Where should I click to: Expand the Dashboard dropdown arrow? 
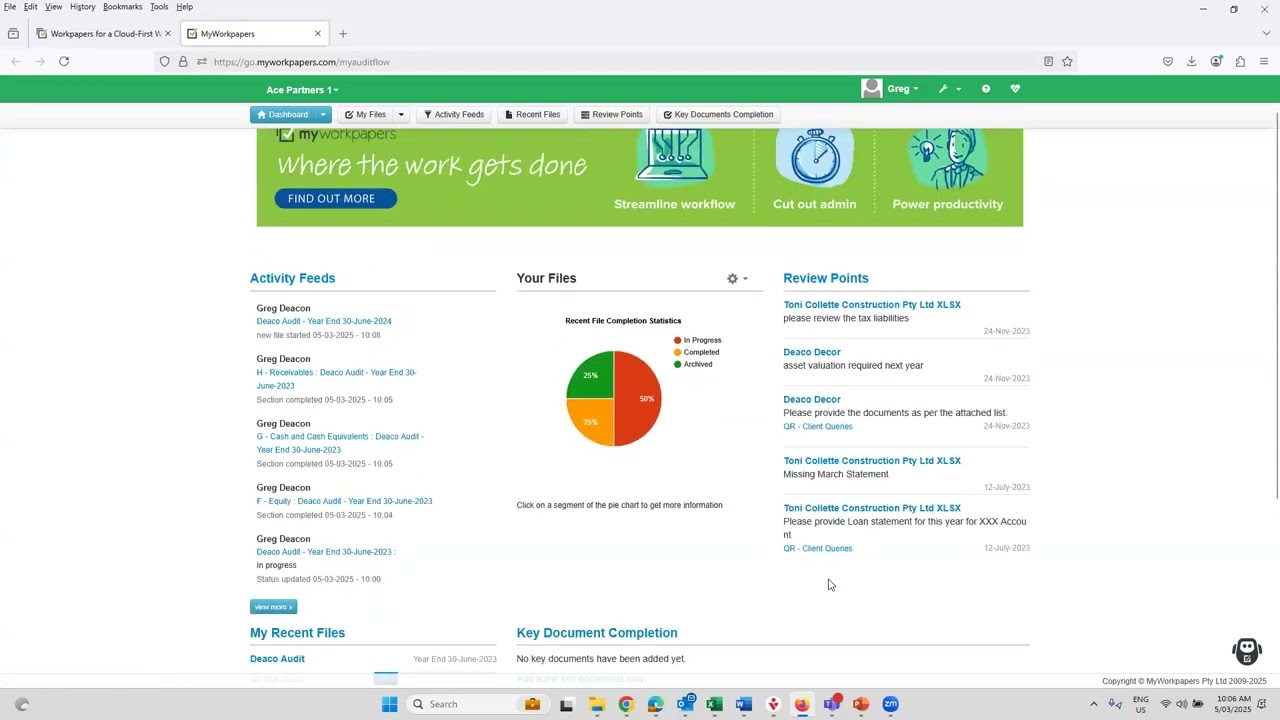point(323,115)
